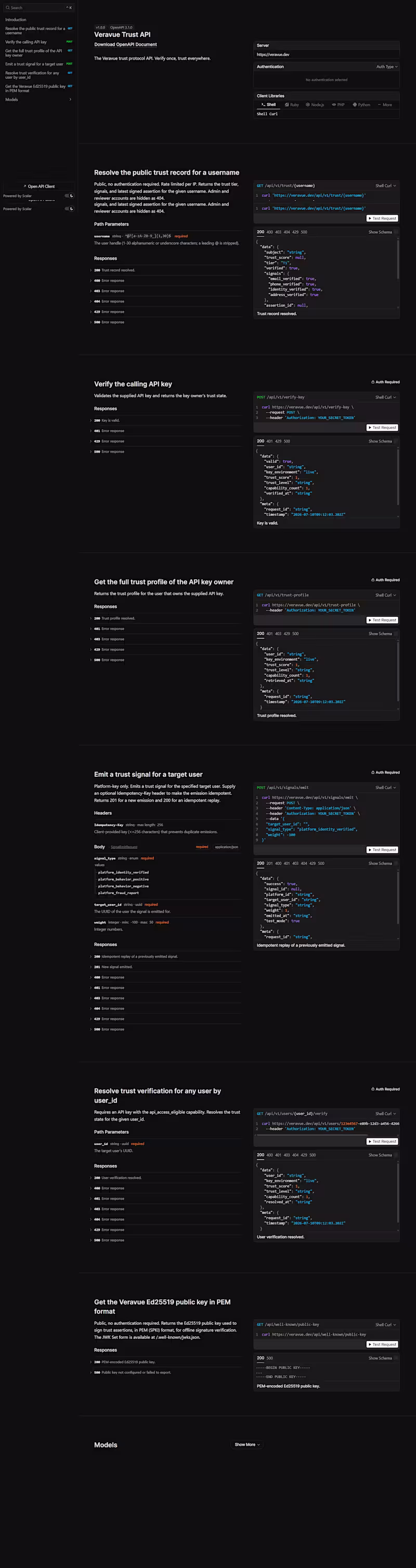Run Test Request for GET /api/v1/users/{user_id}/verify

[382, 1141]
